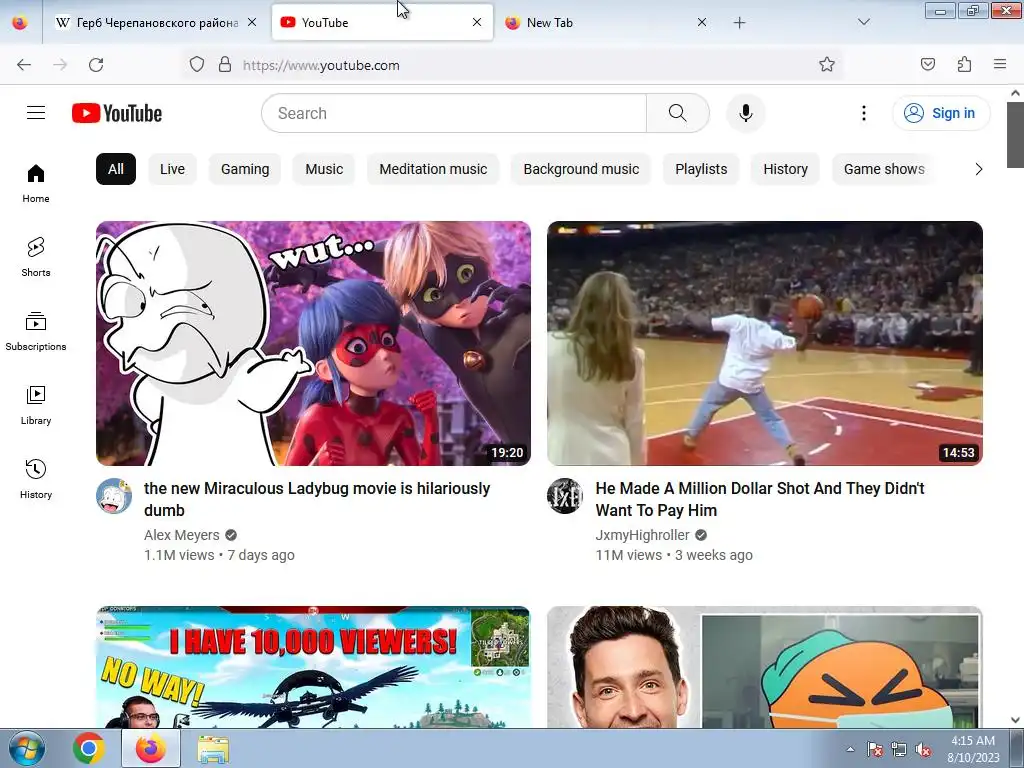Click the browser back arrow
The width and height of the screenshot is (1024, 768).
tap(24, 65)
